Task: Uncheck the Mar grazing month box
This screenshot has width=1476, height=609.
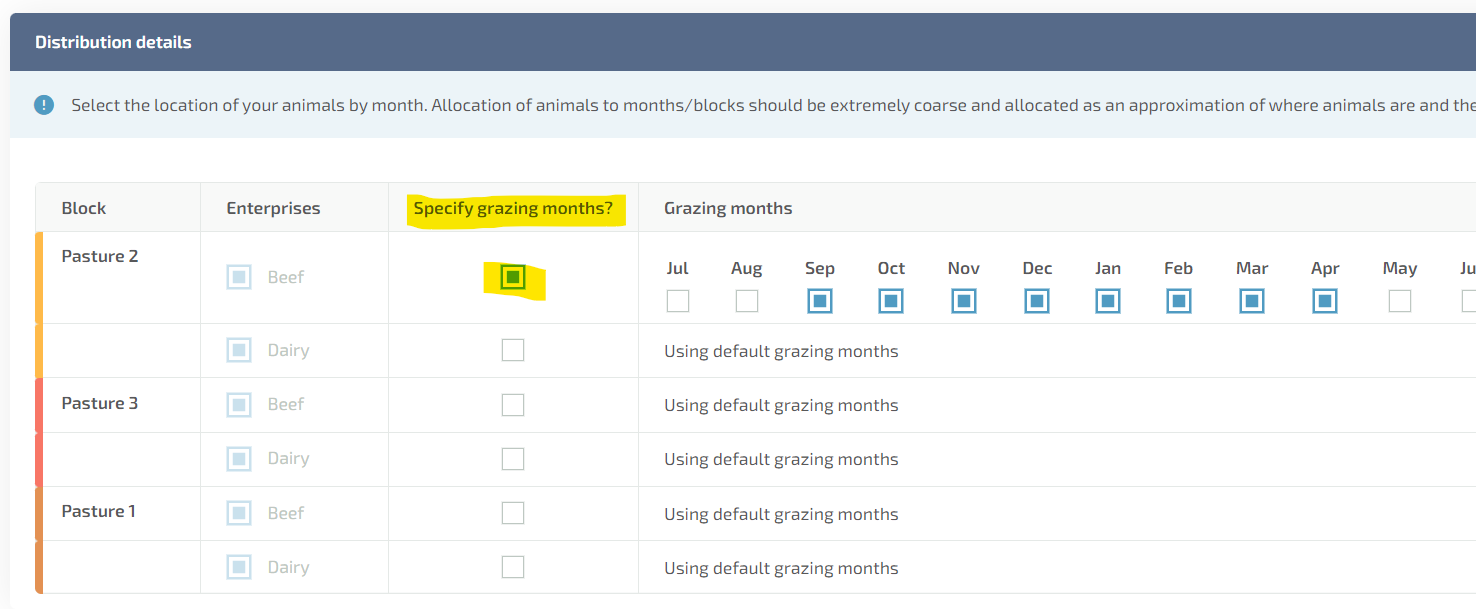Action: (1252, 301)
